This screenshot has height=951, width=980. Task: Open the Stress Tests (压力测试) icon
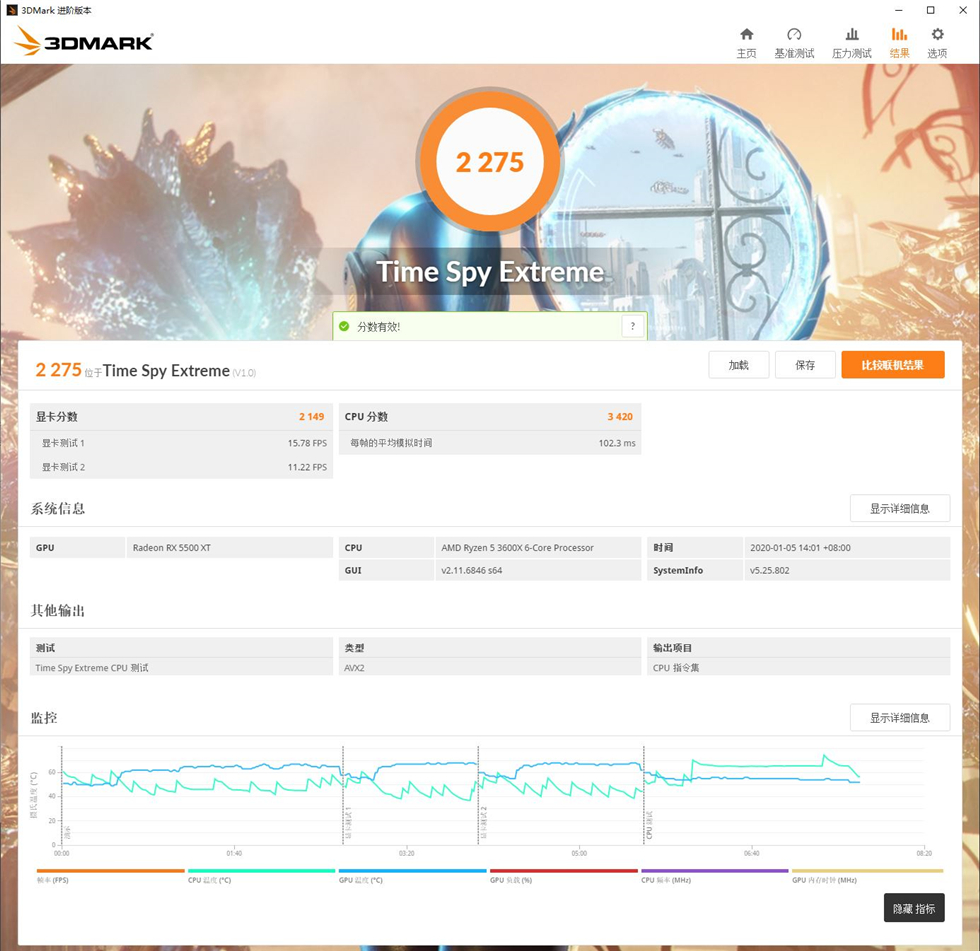click(x=851, y=35)
